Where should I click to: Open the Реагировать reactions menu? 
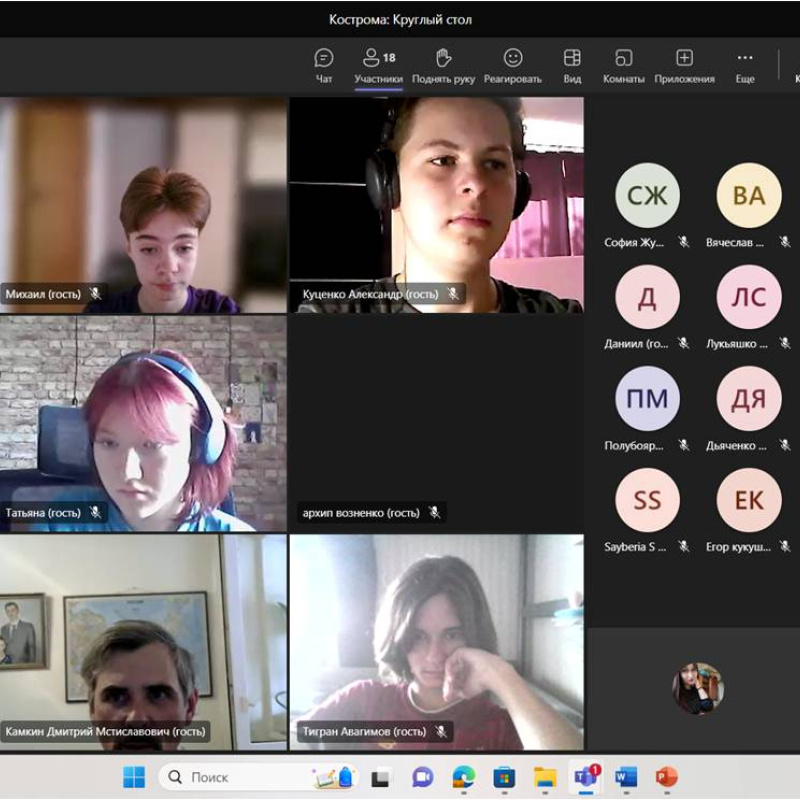(512, 65)
